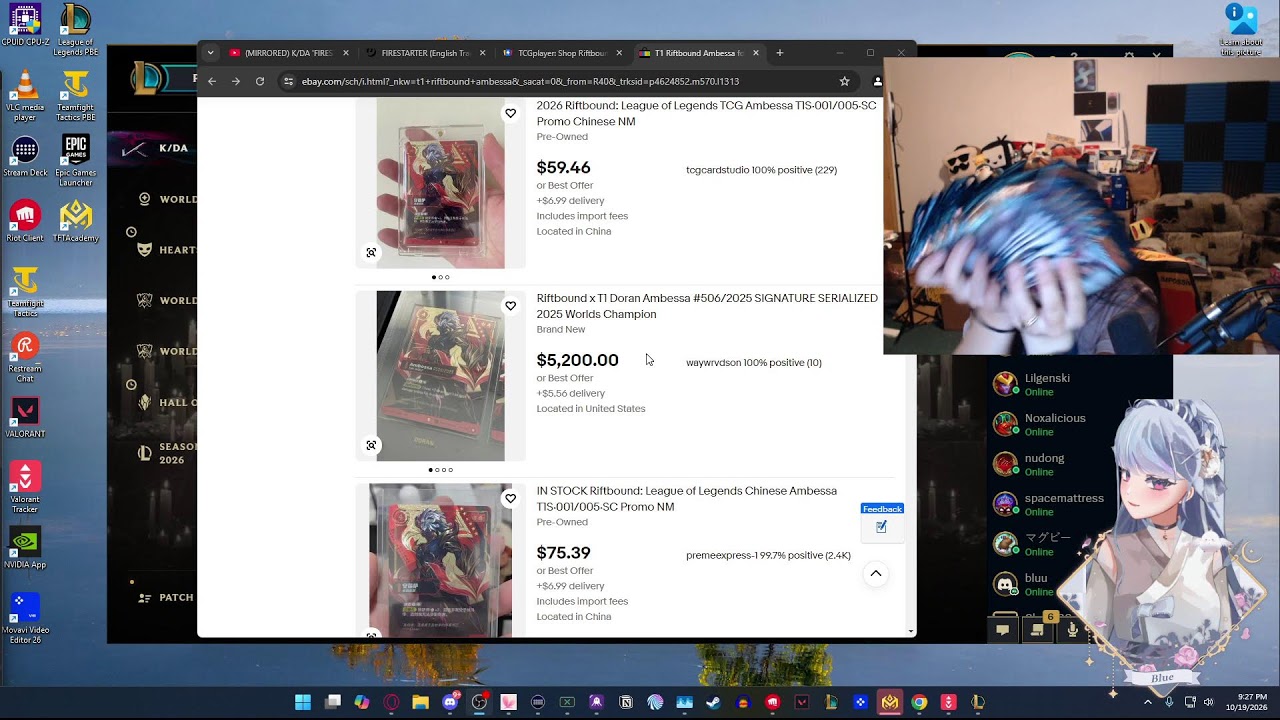
Task: Go back to the top with the up arrow button
Action: click(875, 574)
